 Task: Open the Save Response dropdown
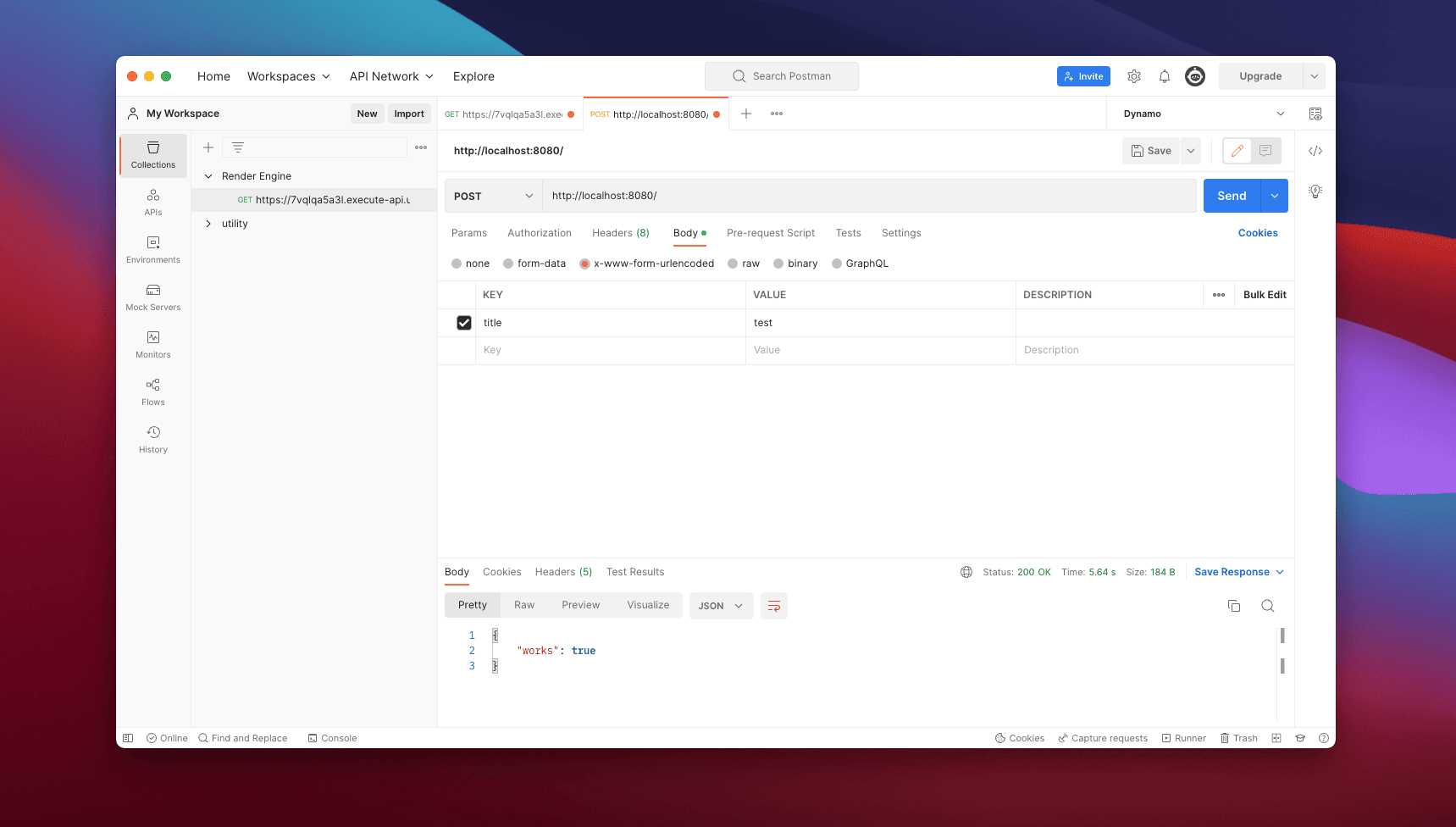coord(1239,572)
